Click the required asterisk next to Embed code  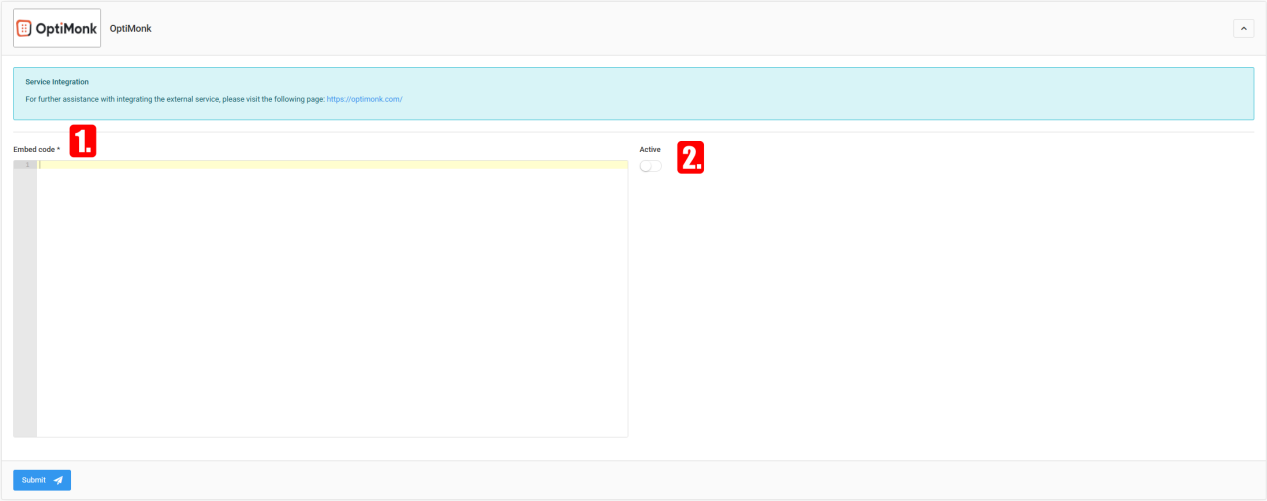58,149
